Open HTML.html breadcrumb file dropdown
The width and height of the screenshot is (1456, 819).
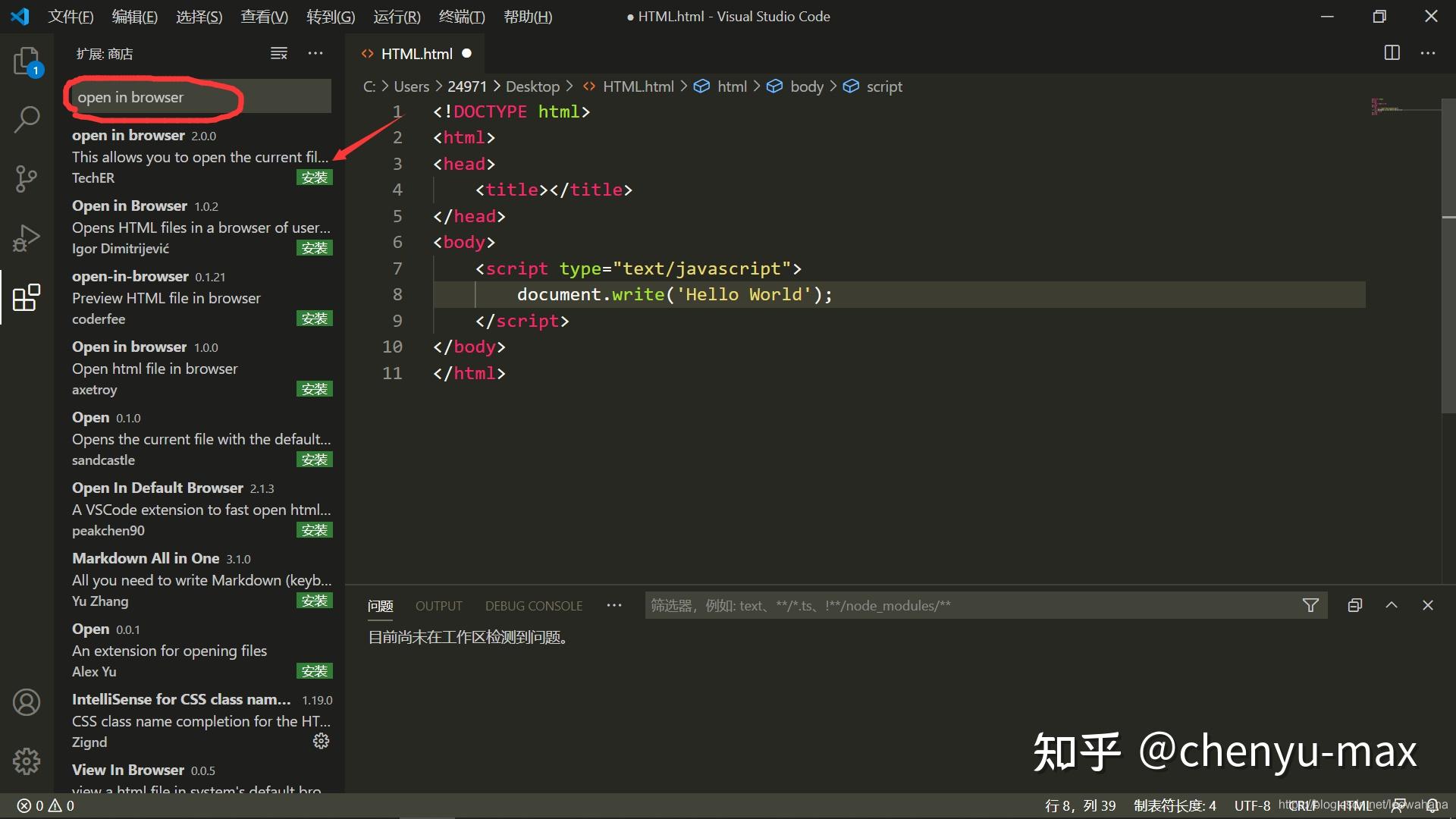(628, 86)
